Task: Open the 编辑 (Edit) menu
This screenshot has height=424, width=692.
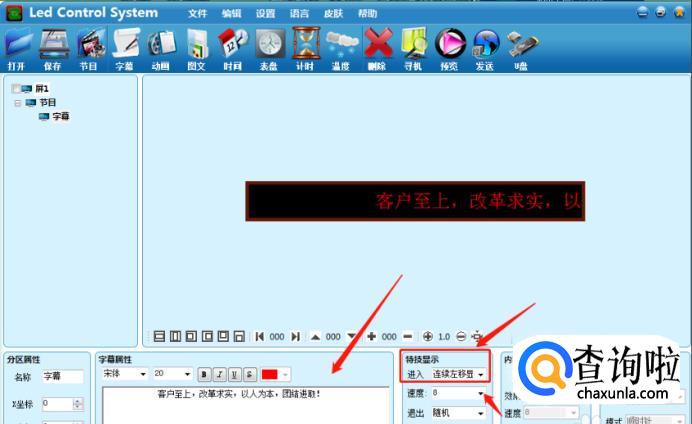Action: [231, 14]
